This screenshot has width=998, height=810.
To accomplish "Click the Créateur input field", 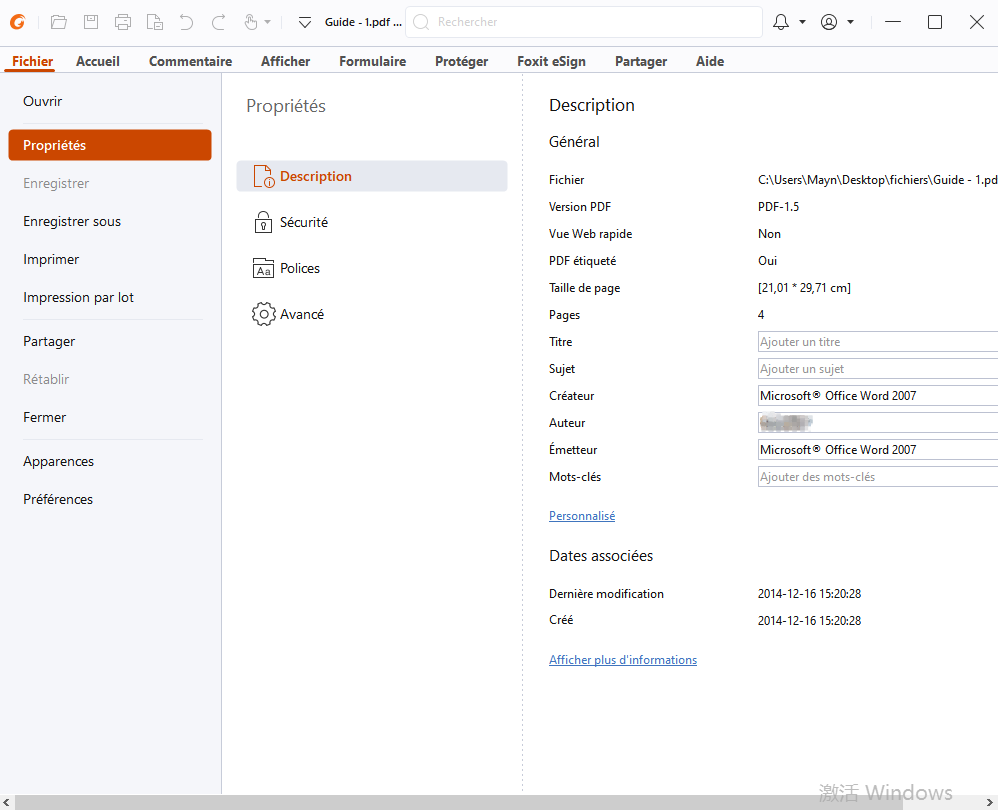I will 878,396.
